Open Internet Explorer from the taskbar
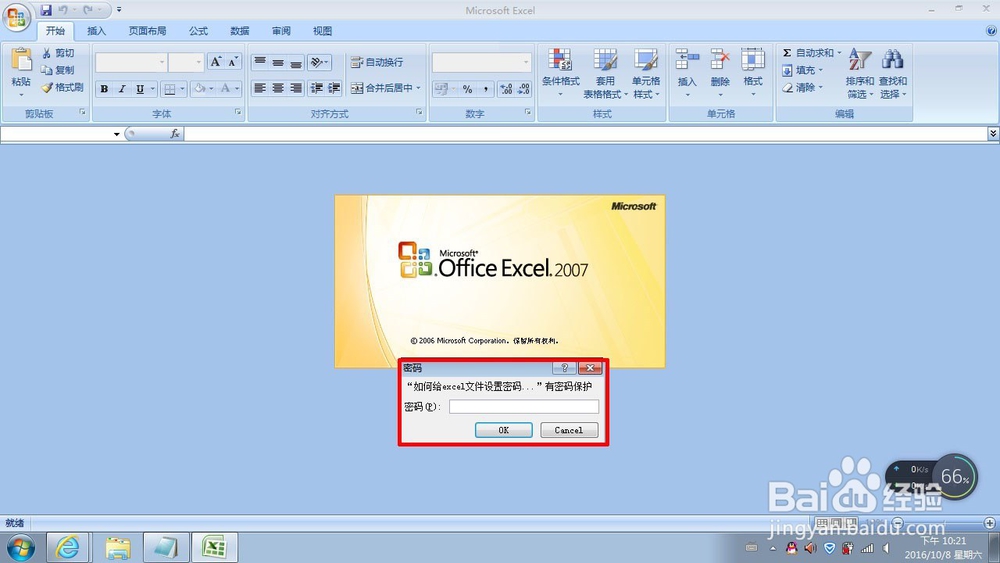Viewport: 1000px width, 563px height. [67, 547]
